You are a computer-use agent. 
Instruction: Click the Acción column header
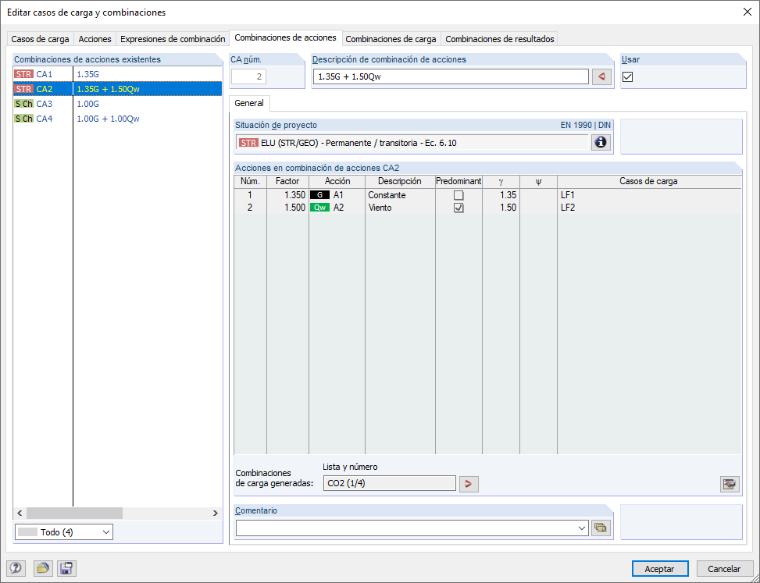point(337,181)
